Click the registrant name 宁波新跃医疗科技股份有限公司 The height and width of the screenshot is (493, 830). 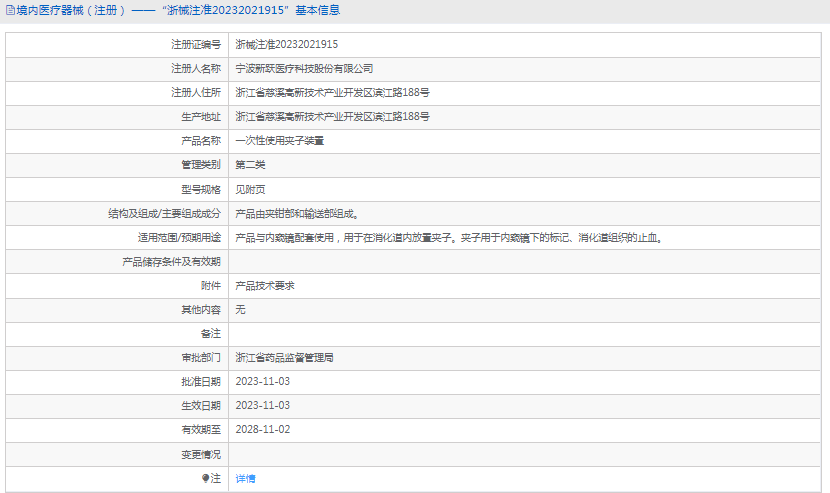click(304, 69)
